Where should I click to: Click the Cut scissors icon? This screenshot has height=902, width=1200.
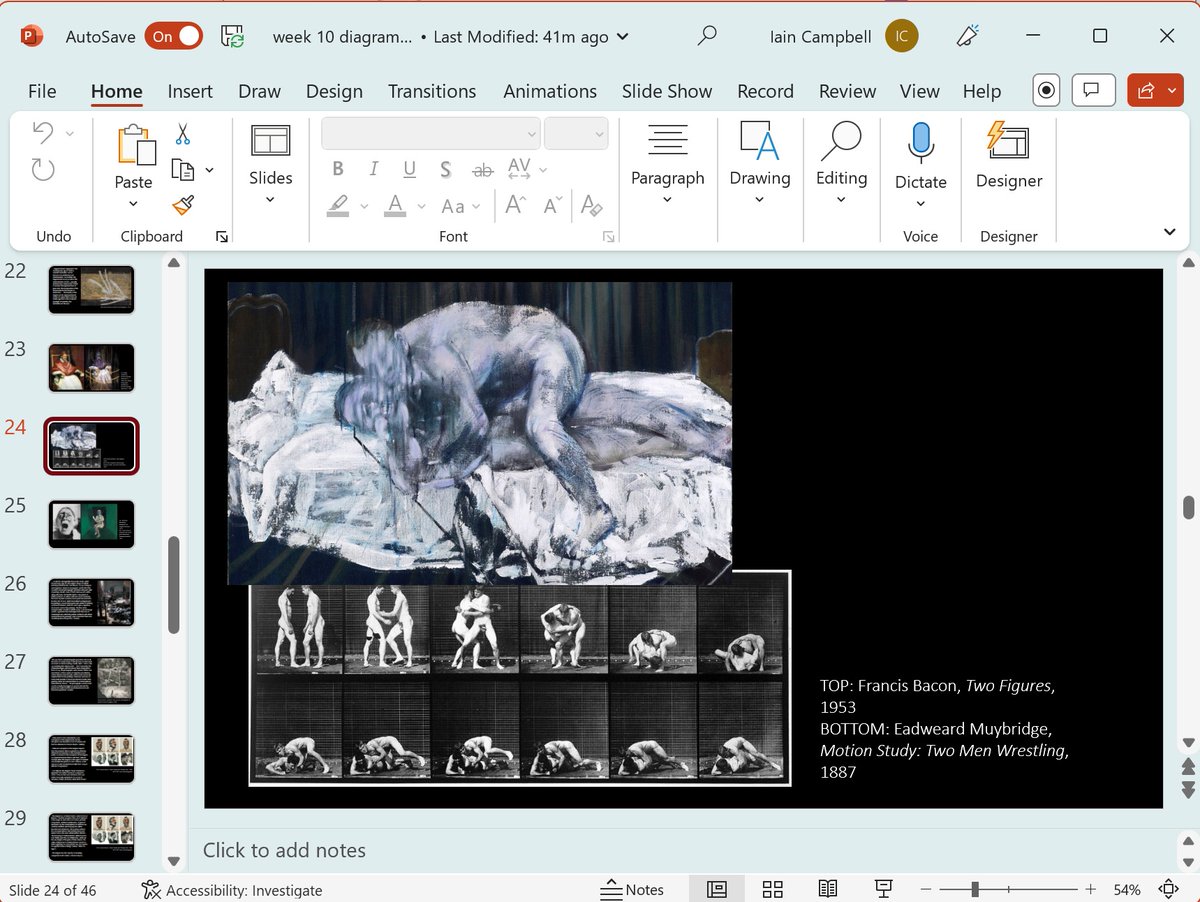pyautogui.click(x=183, y=133)
